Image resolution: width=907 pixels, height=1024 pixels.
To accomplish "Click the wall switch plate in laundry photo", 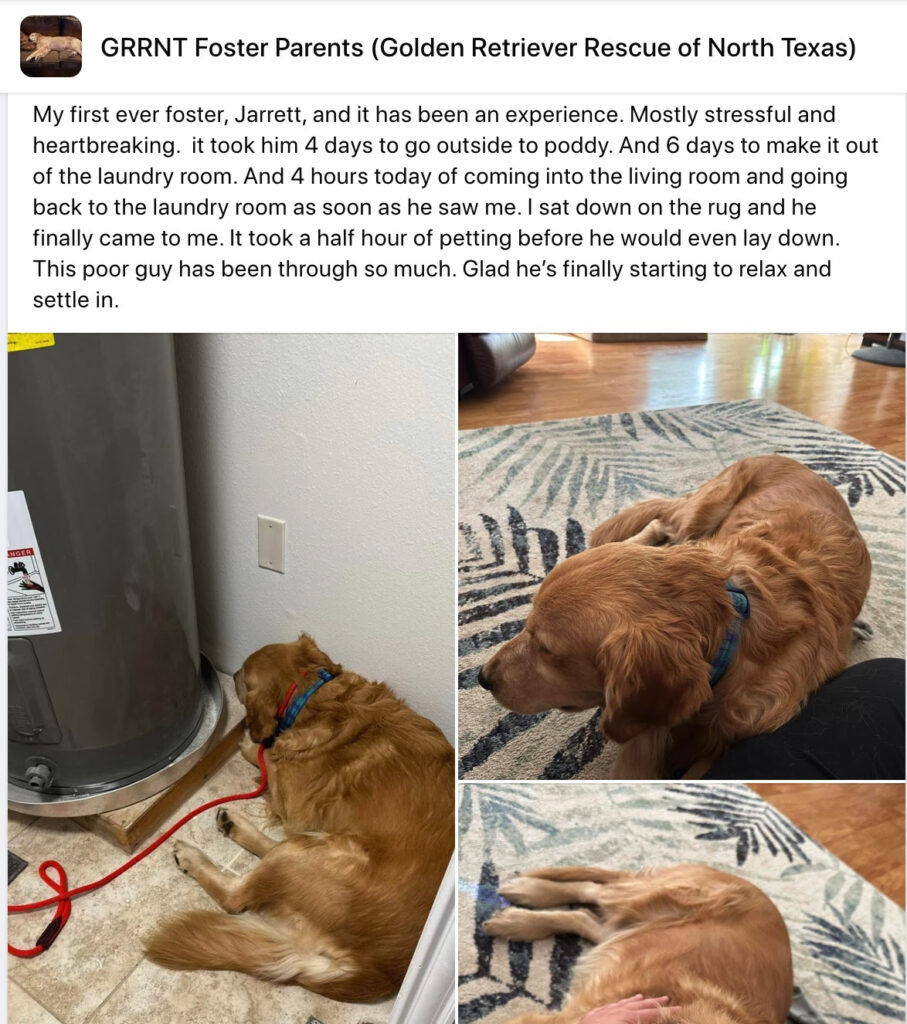I will pos(271,544).
